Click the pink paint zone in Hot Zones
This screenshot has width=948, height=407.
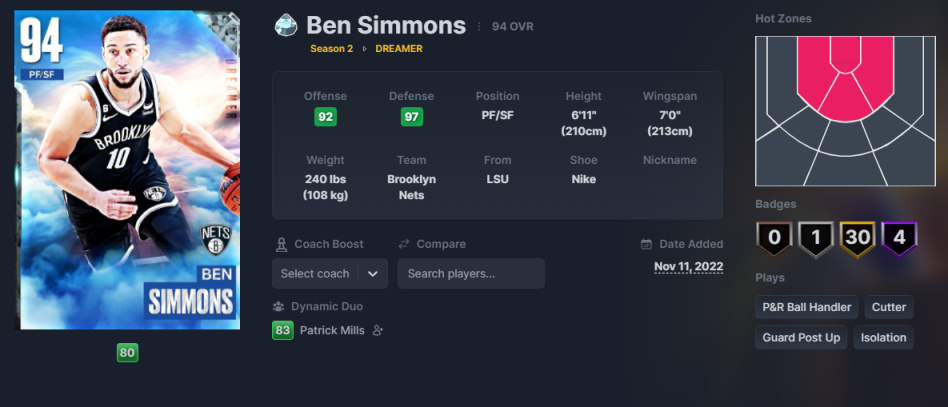(845, 79)
